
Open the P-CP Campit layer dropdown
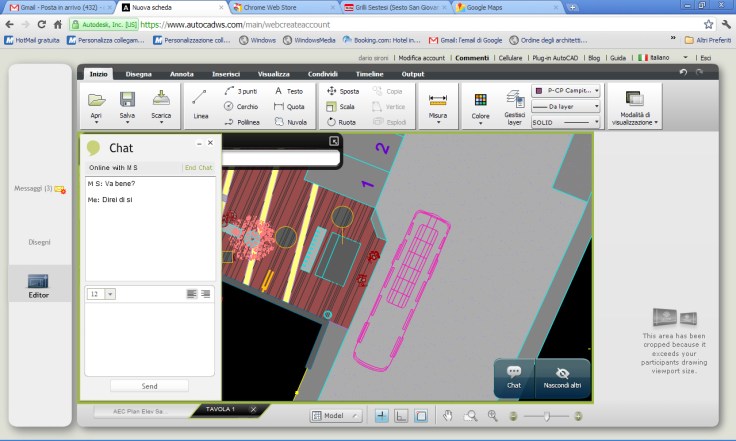(566, 90)
